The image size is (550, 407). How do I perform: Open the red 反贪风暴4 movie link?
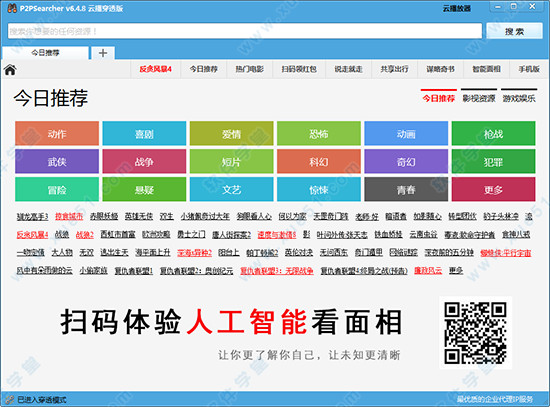tap(32, 234)
